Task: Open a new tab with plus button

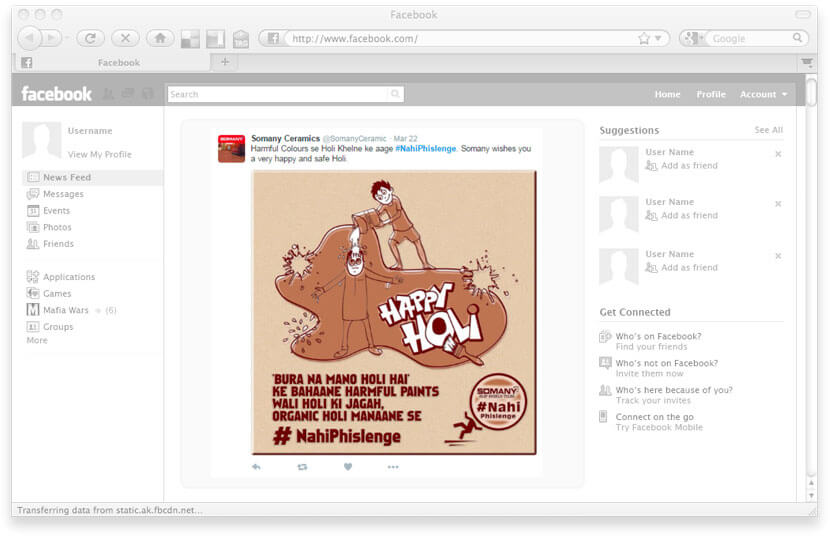Action: (225, 62)
